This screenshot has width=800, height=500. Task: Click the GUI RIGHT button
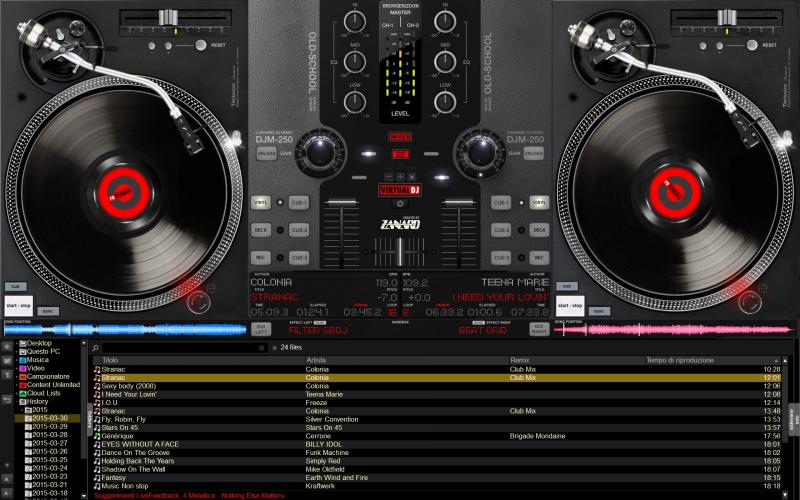(539, 329)
